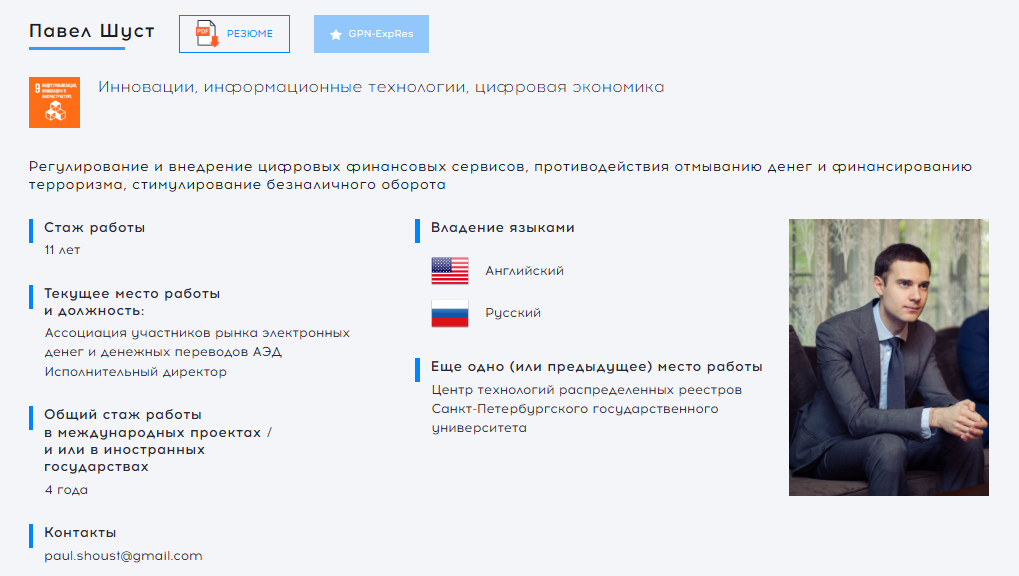Click the PDF document icon in РЕЗЮМЕ button

point(207,34)
